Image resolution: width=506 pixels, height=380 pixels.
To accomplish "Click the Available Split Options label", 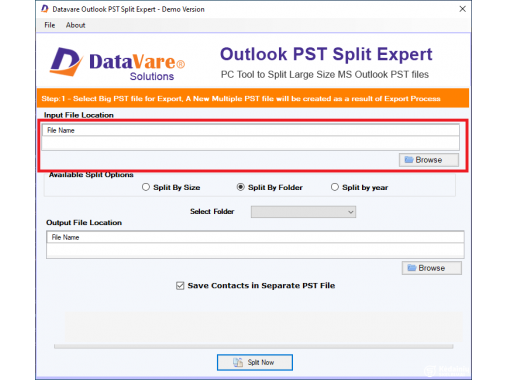I will coord(91,175).
